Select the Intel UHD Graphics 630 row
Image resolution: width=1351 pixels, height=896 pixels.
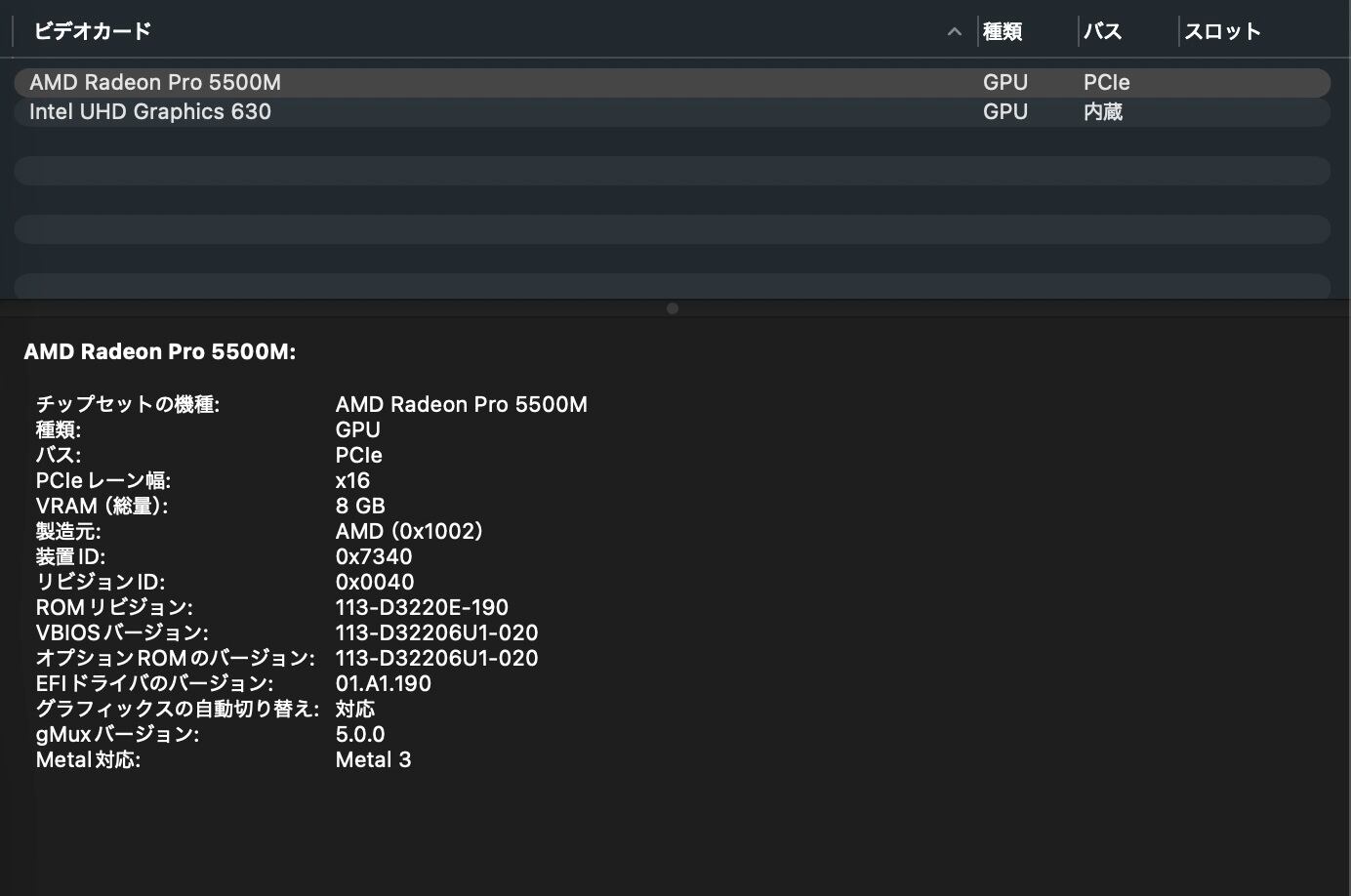tap(672, 111)
